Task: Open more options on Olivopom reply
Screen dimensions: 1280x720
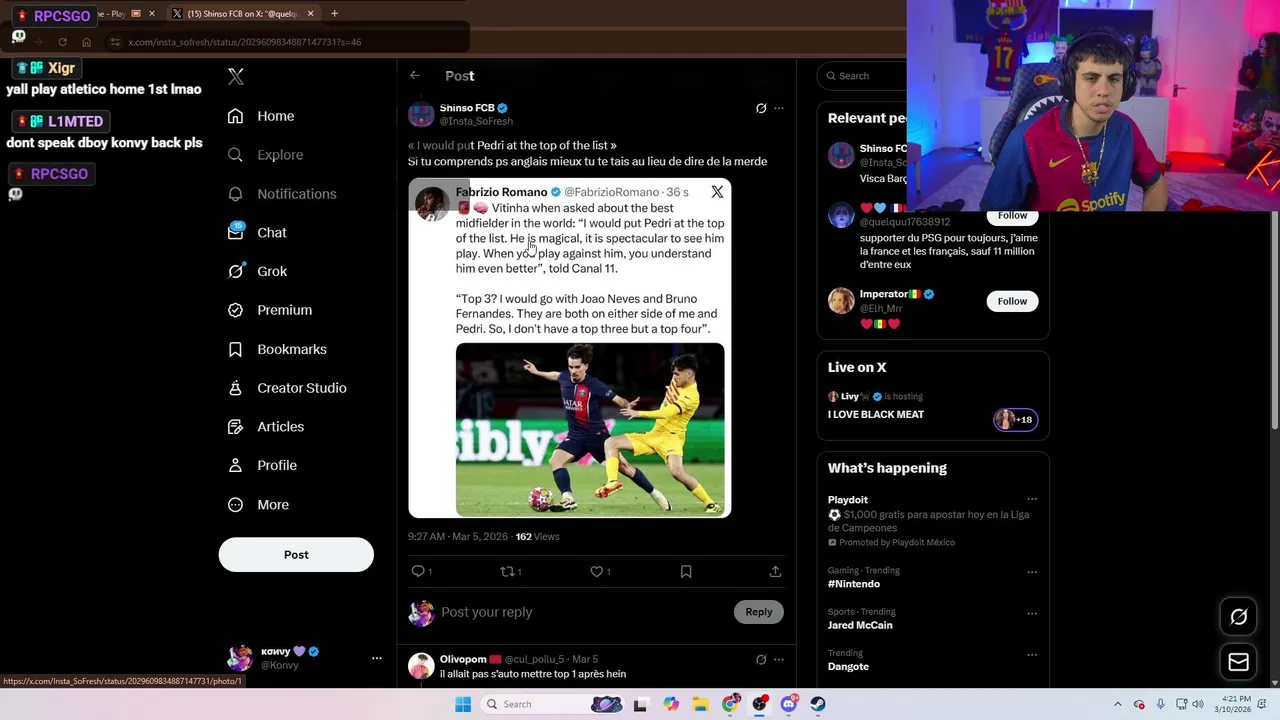Action: pos(779,660)
